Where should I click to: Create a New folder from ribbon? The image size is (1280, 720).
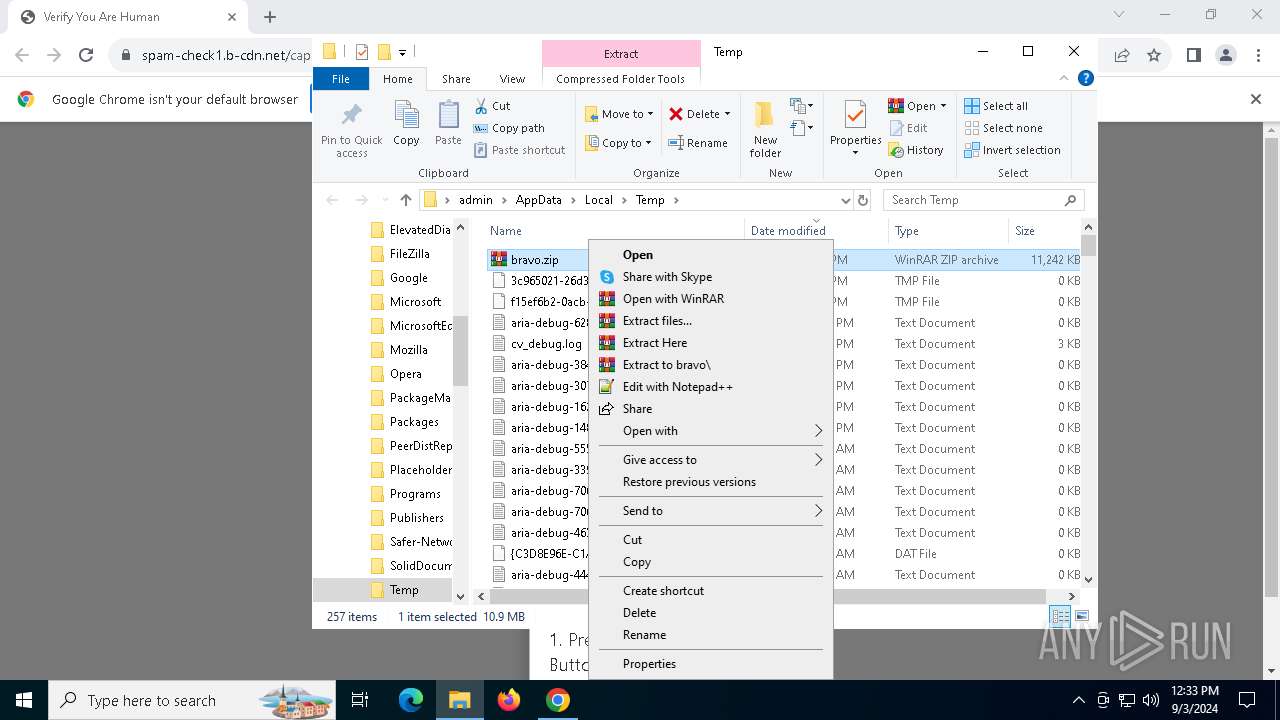click(x=765, y=130)
